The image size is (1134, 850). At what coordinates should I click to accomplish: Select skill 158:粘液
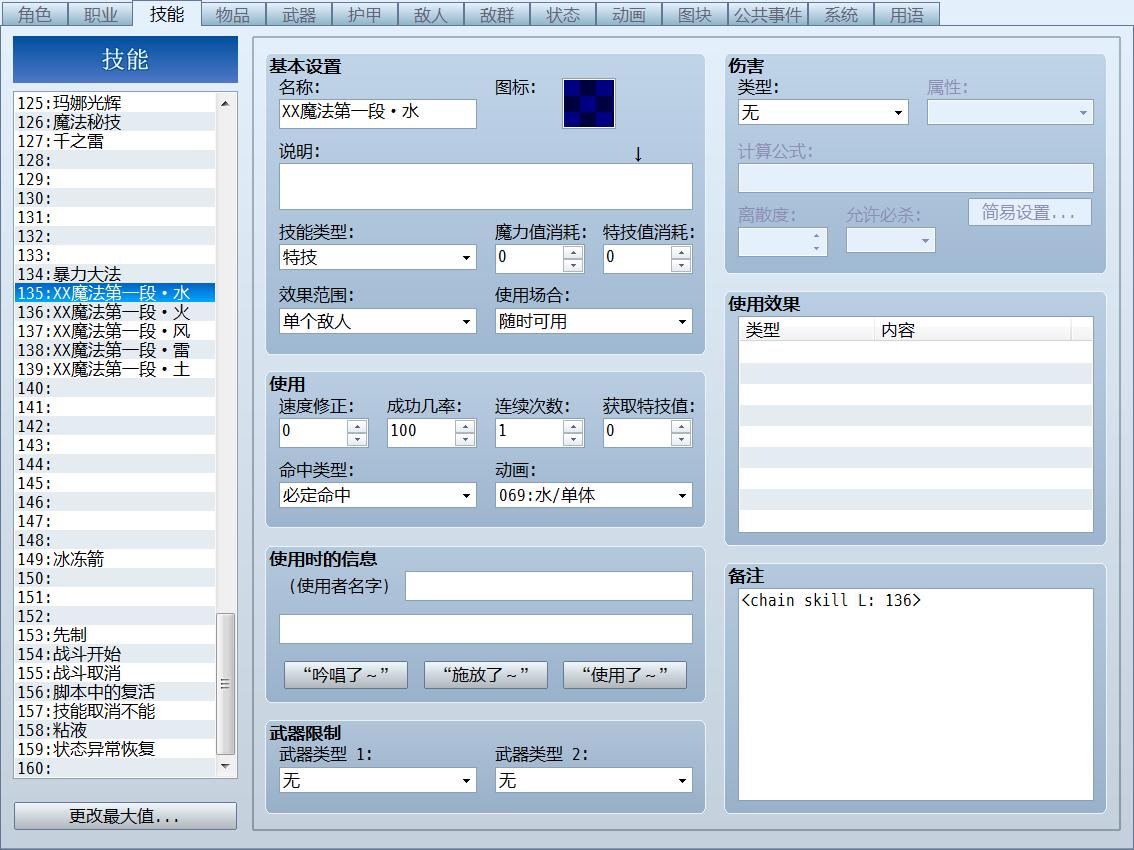tap(115, 730)
